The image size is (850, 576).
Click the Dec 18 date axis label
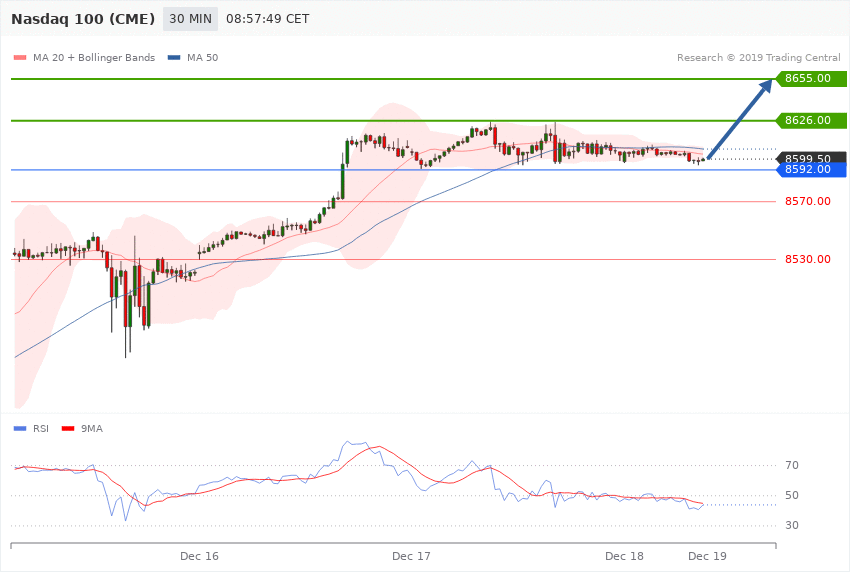pyautogui.click(x=624, y=556)
